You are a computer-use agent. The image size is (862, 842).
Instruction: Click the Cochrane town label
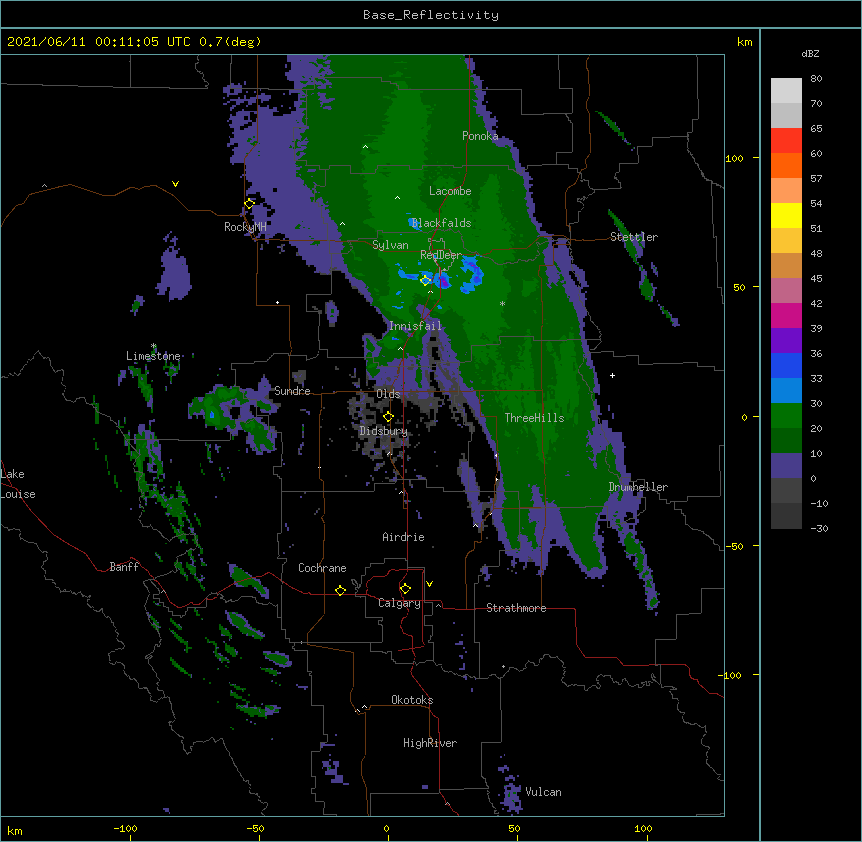click(x=322, y=568)
